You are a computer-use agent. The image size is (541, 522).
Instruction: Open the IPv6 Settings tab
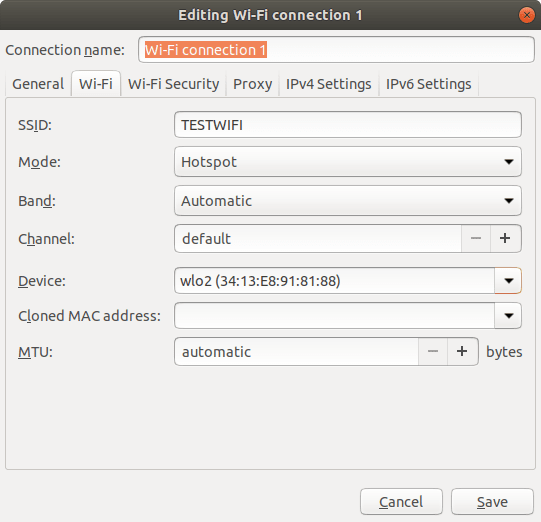[x=429, y=84]
